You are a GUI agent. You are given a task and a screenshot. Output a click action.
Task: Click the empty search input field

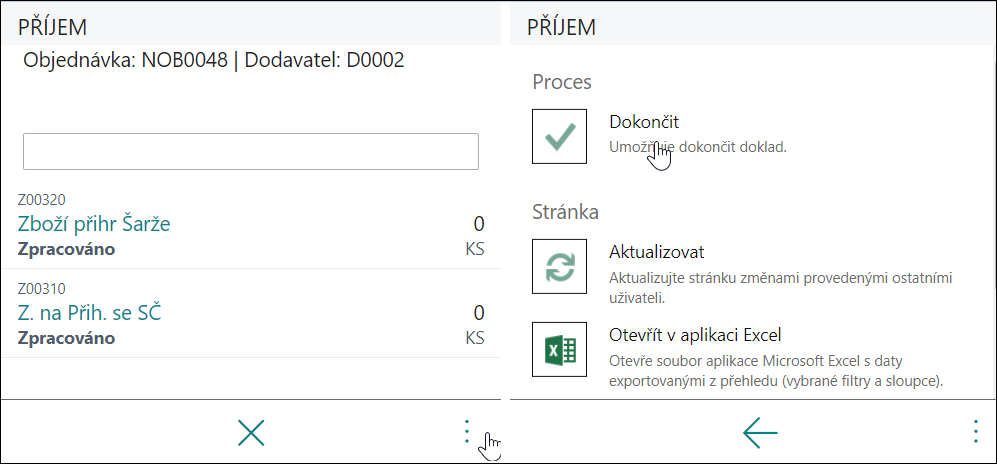[251, 151]
